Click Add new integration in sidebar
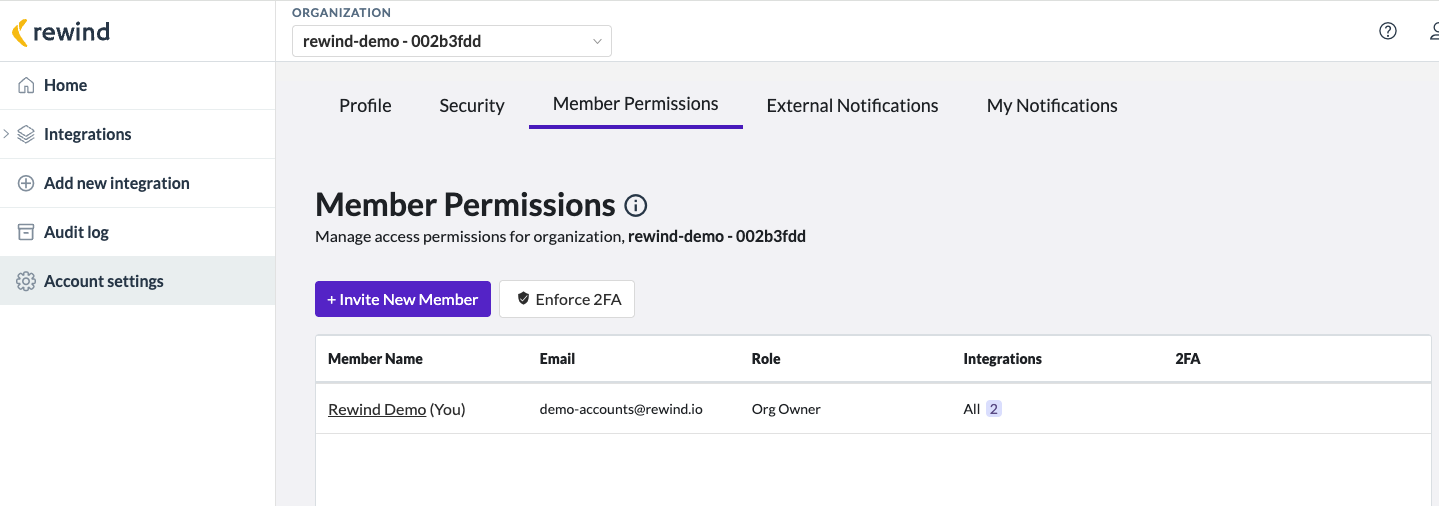The image size is (1439, 506). [137, 183]
